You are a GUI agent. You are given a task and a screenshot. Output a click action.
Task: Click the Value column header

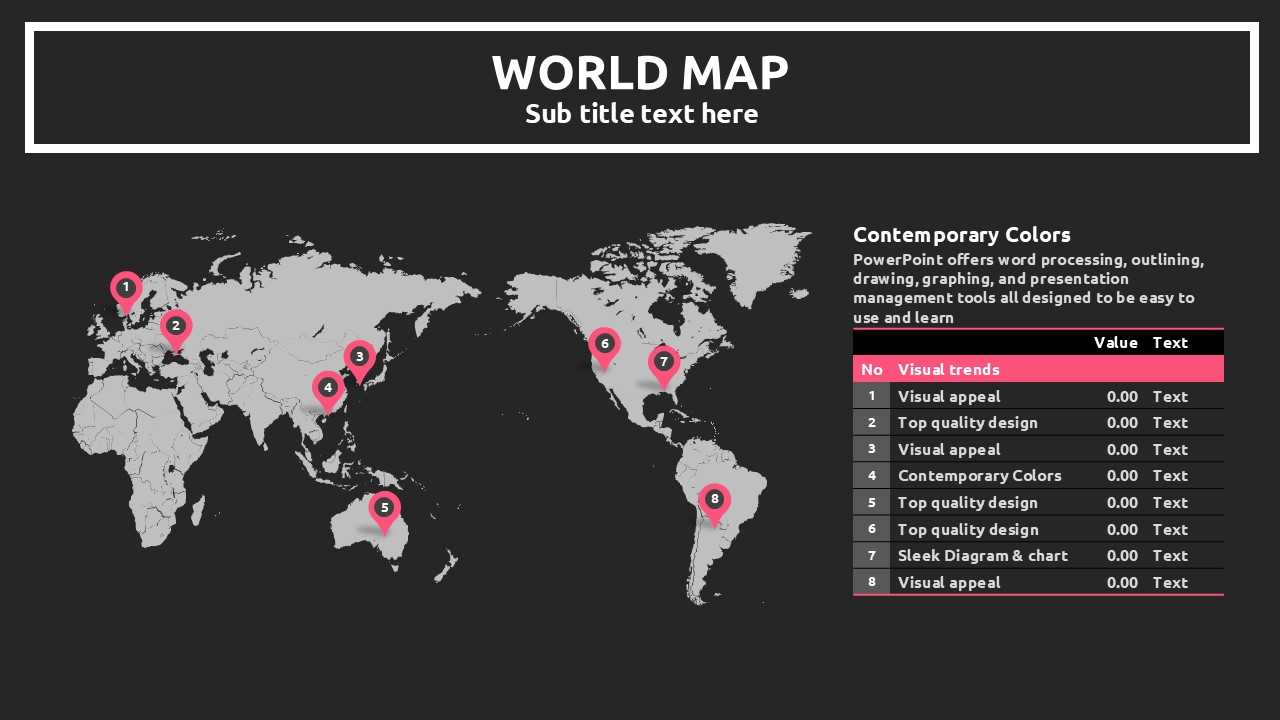[1115, 343]
